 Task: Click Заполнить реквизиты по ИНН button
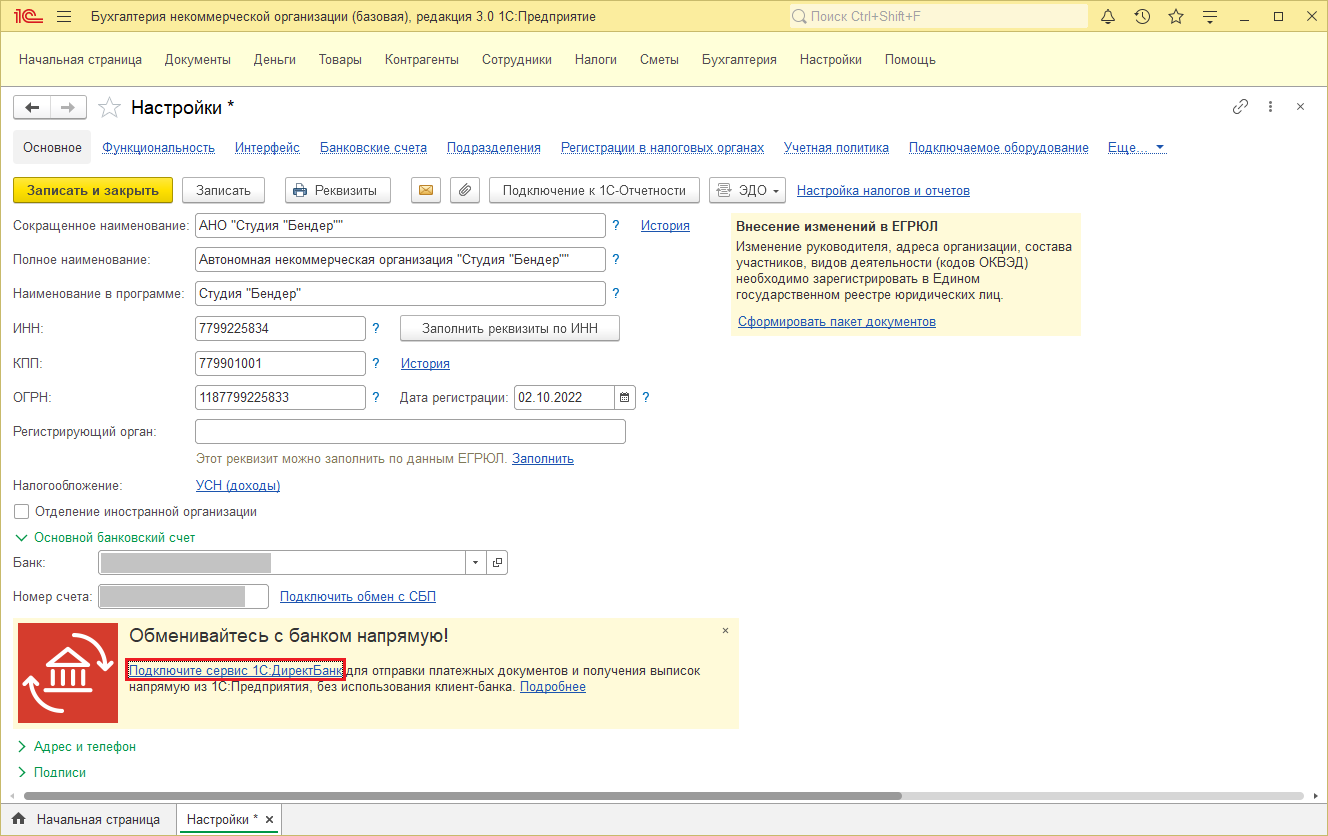510,328
